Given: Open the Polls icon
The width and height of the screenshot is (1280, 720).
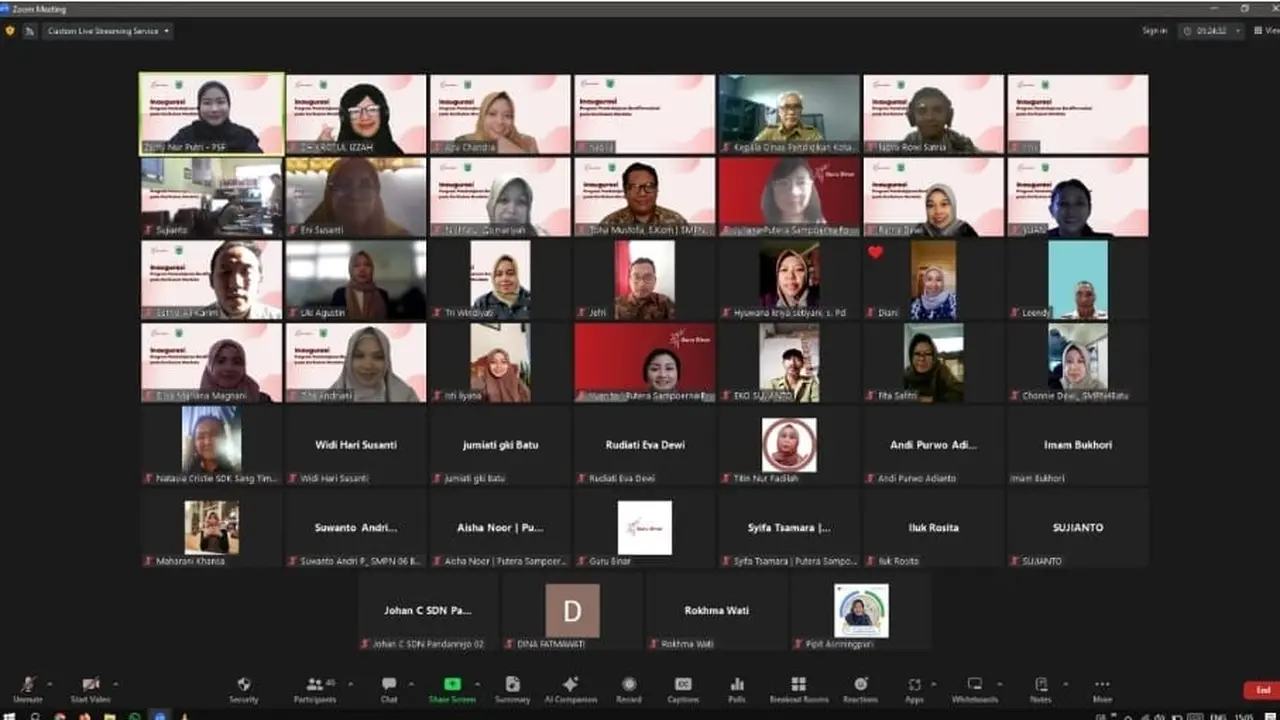Looking at the screenshot, I should pyautogui.click(x=737, y=689).
